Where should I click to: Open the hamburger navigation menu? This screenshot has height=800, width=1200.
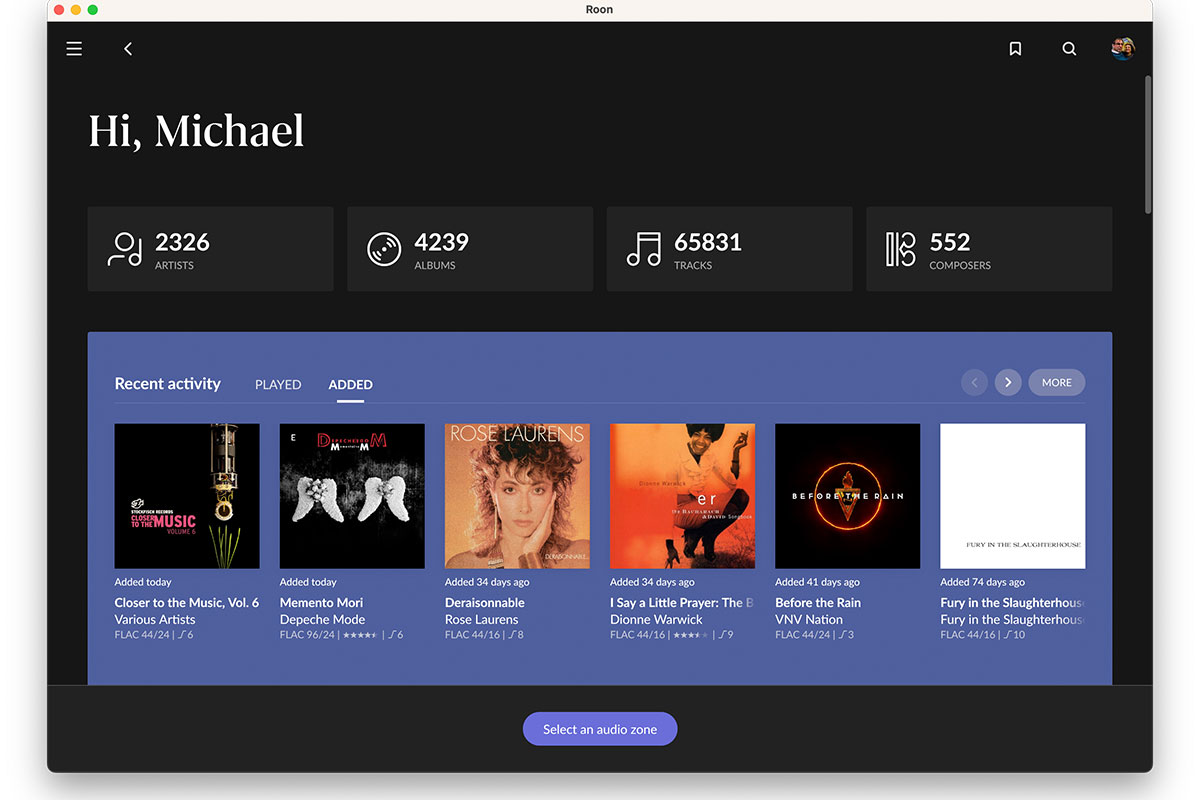[74, 49]
